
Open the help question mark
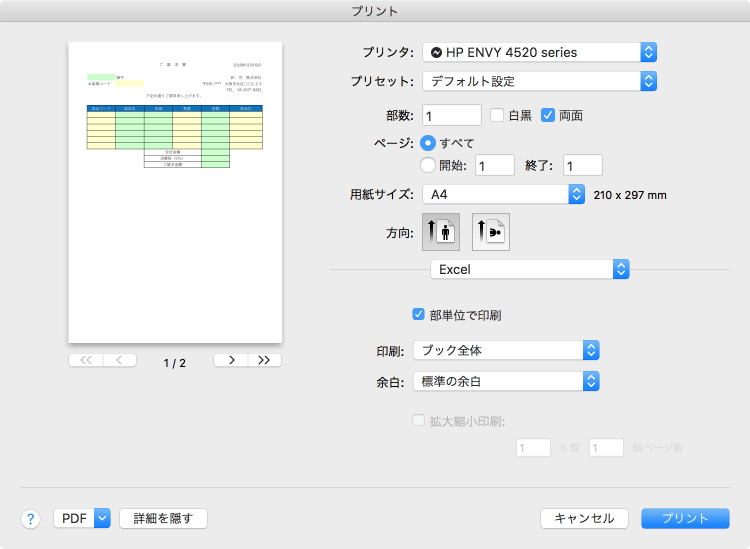click(x=30, y=518)
